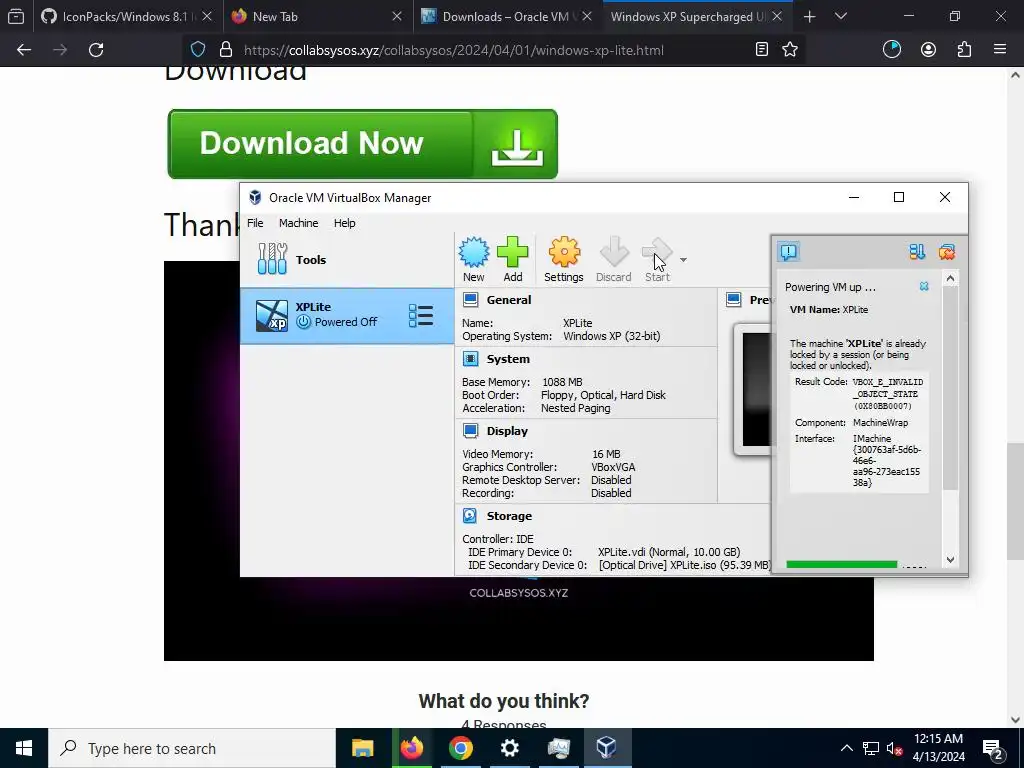Screen dimensions: 1024x768
Task: Click the notification center warning icon
Action: coord(789,251)
